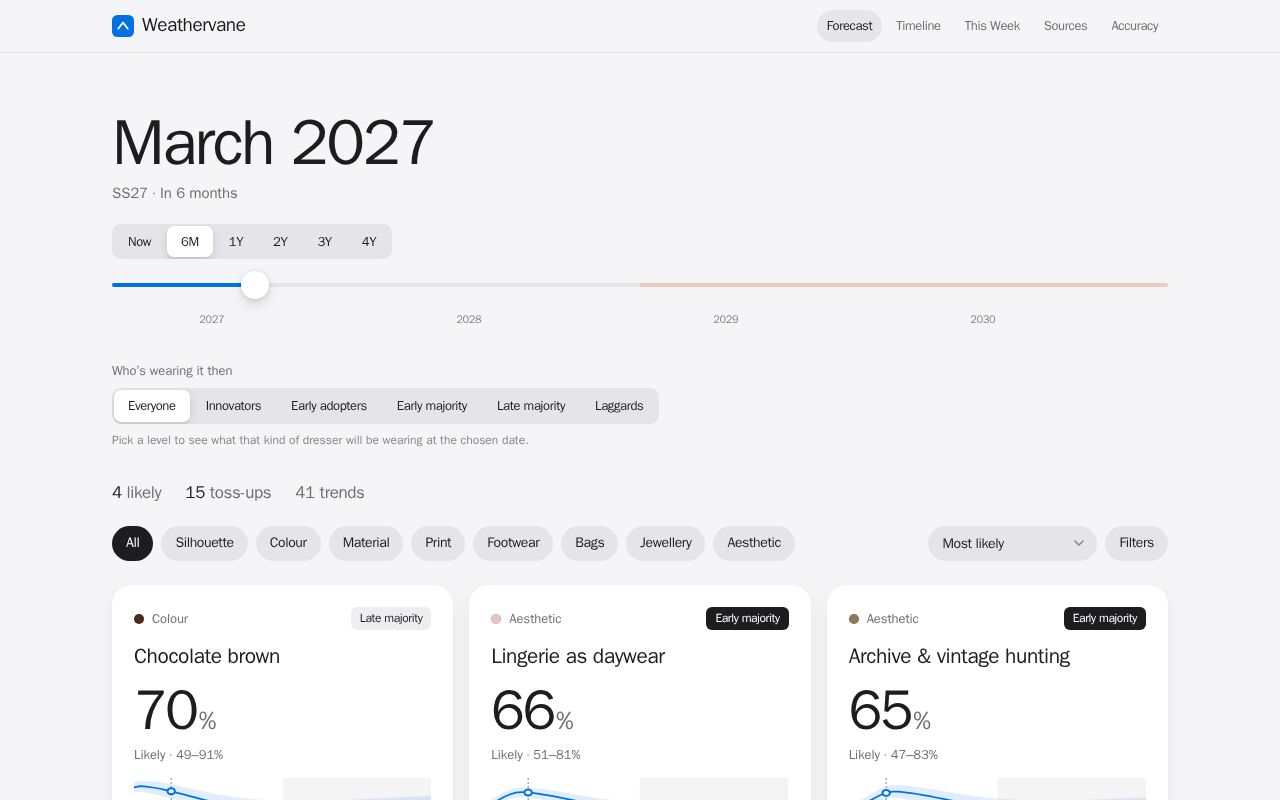Choose the Late majority dresser segment

(531, 406)
